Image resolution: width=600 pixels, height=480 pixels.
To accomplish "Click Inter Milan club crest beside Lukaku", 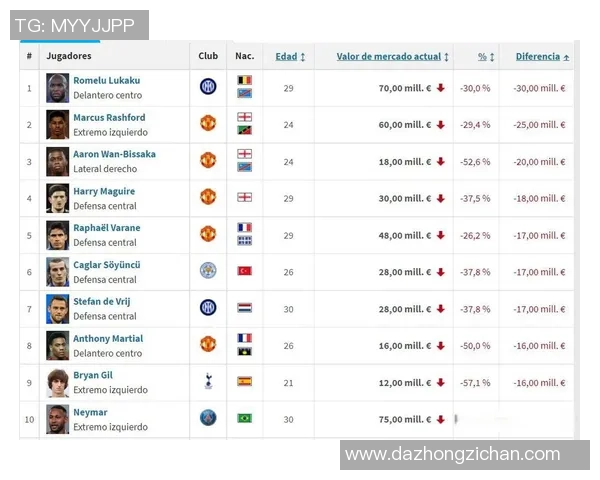I will (x=208, y=87).
